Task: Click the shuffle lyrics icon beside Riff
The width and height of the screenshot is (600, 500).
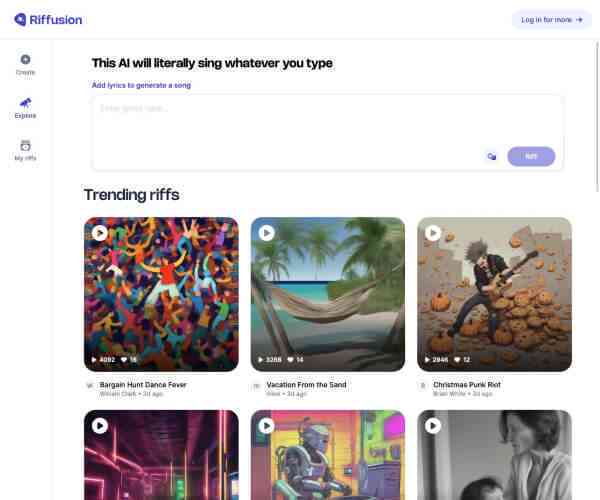Action: (492, 156)
